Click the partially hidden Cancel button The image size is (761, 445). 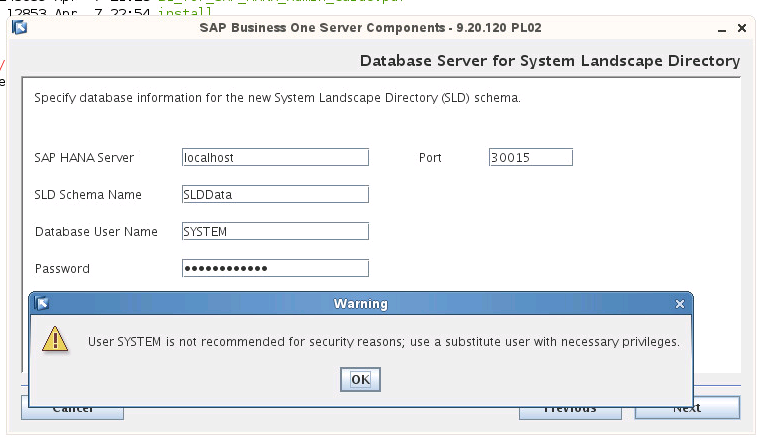click(x=72, y=413)
